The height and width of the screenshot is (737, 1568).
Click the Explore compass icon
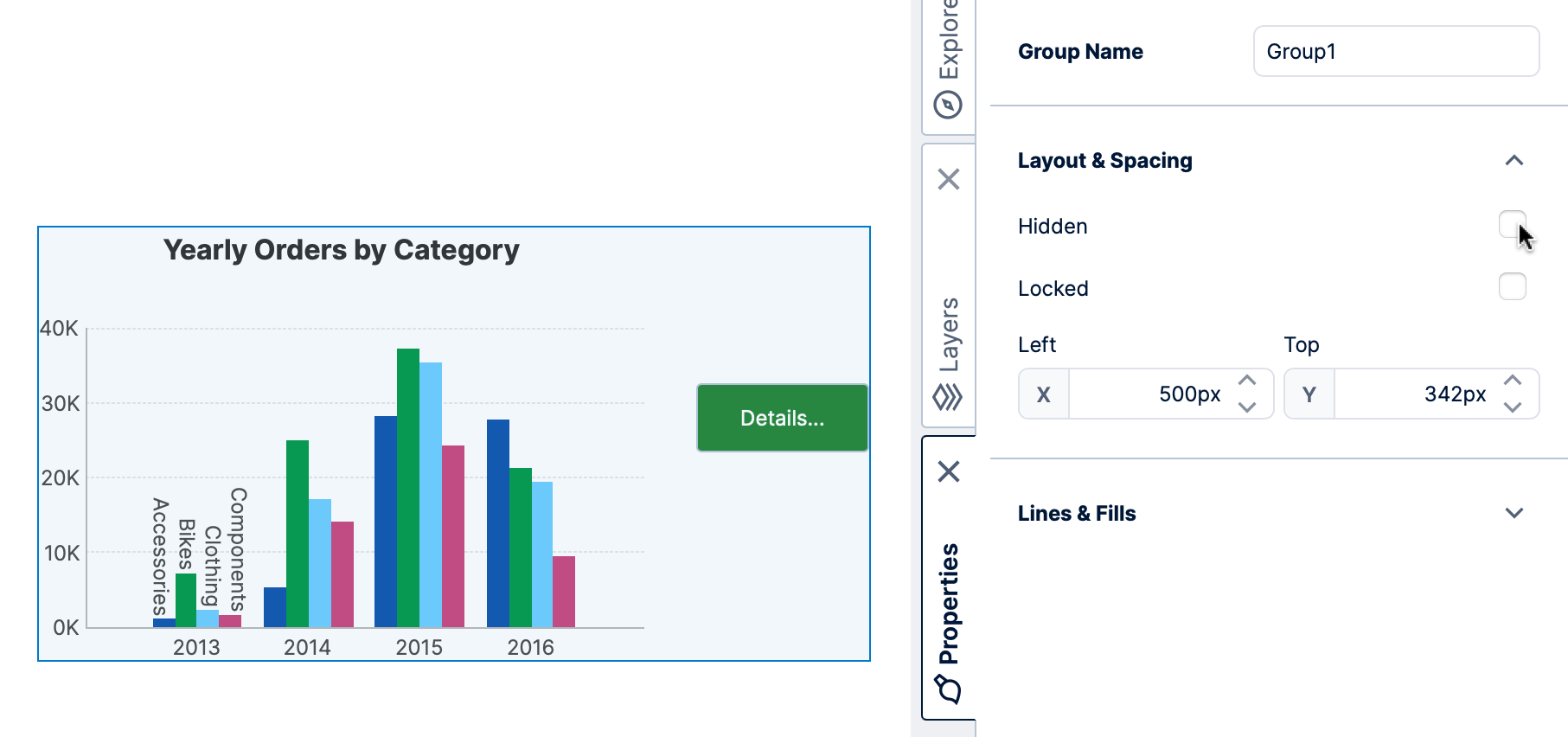click(948, 106)
